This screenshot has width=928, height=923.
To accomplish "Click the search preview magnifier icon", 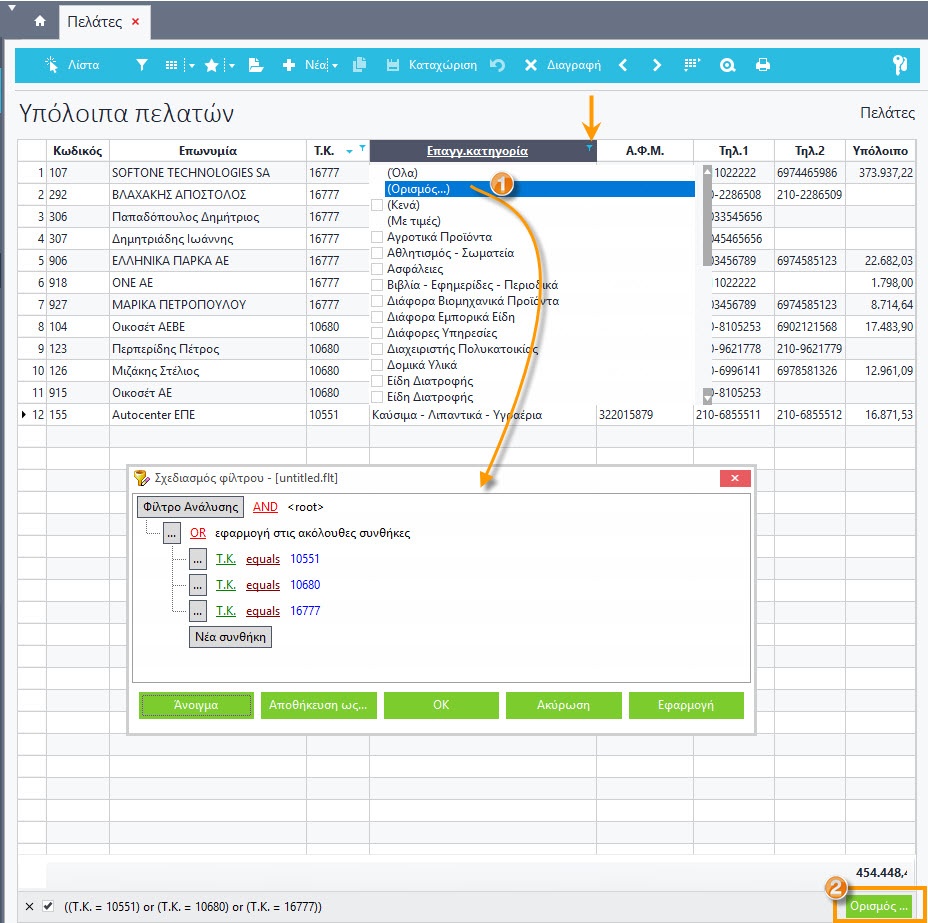I will click(727, 65).
